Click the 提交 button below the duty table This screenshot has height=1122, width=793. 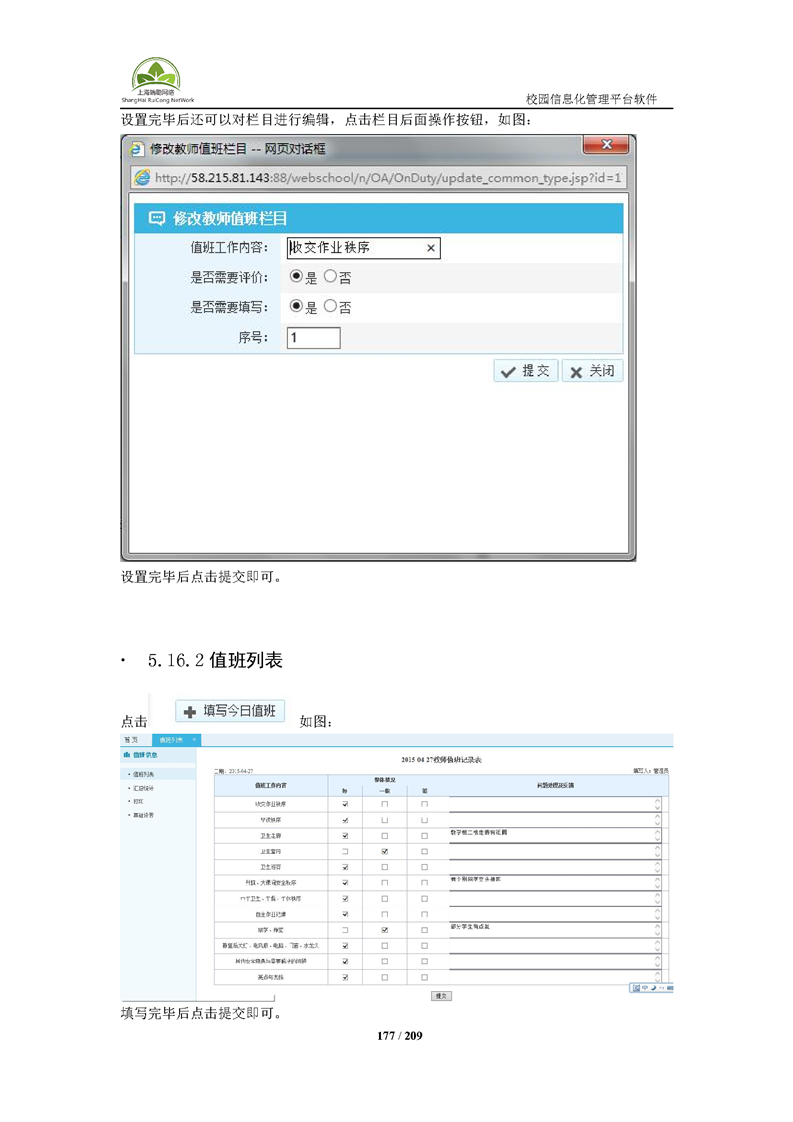pos(442,996)
